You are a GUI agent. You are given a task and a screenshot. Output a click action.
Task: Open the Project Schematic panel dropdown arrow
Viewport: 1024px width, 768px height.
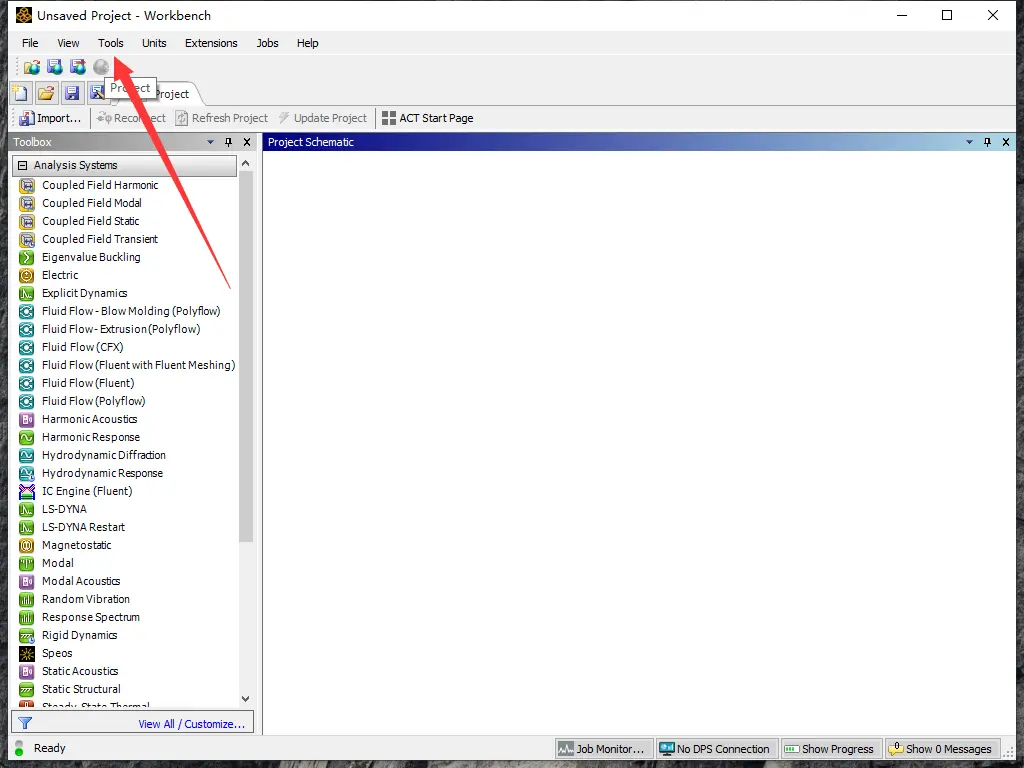click(x=969, y=142)
